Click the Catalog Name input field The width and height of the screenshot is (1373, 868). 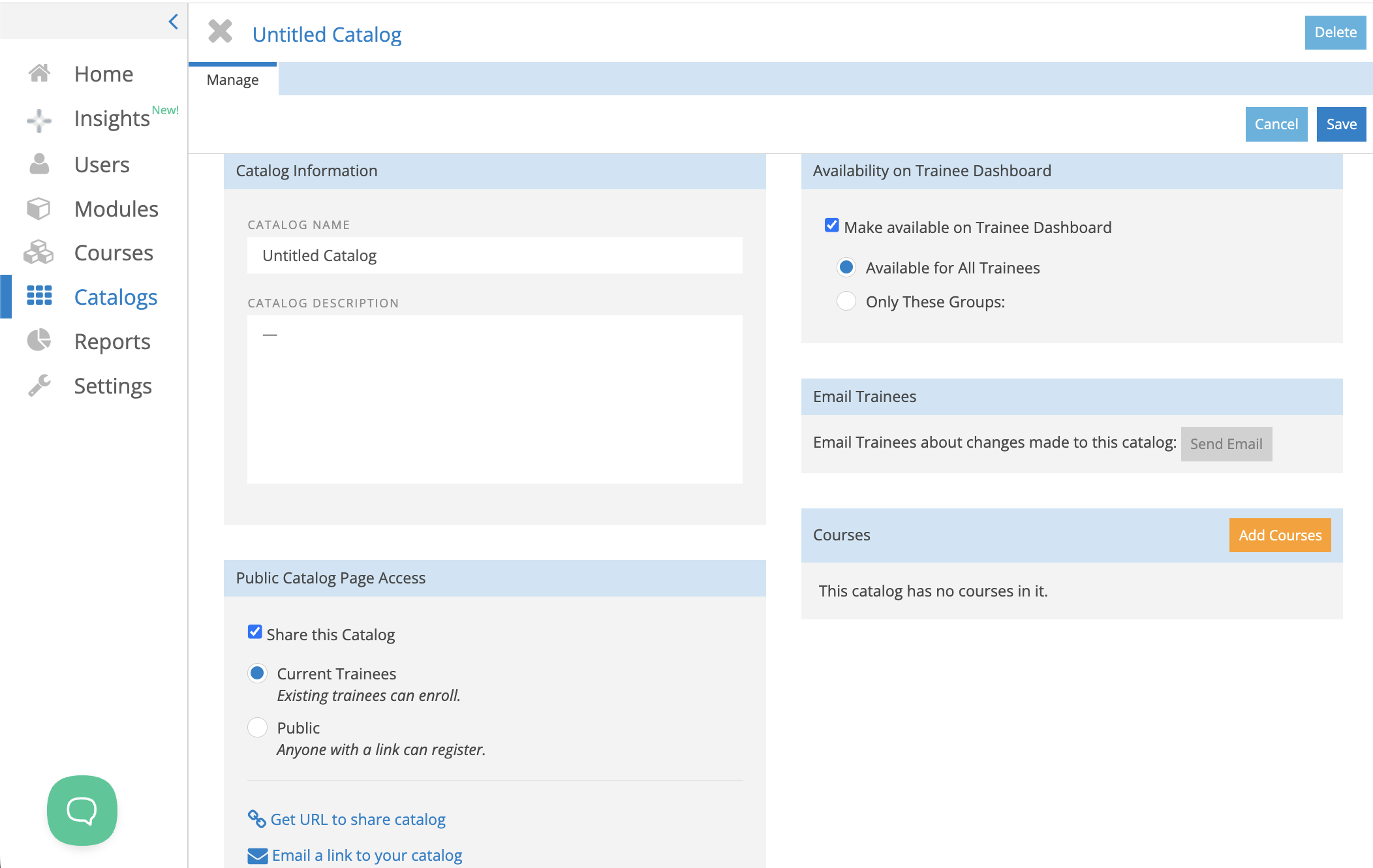click(x=495, y=255)
